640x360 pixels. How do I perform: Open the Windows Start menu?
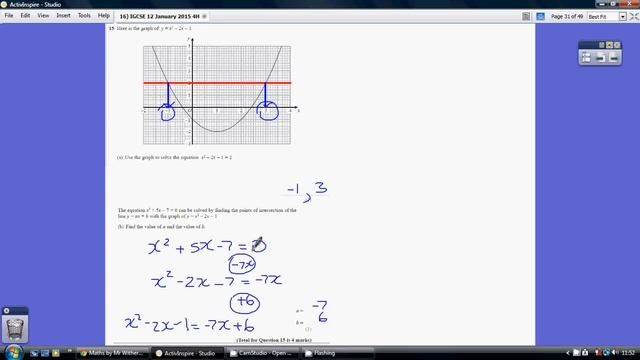click(x=13, y=352)
